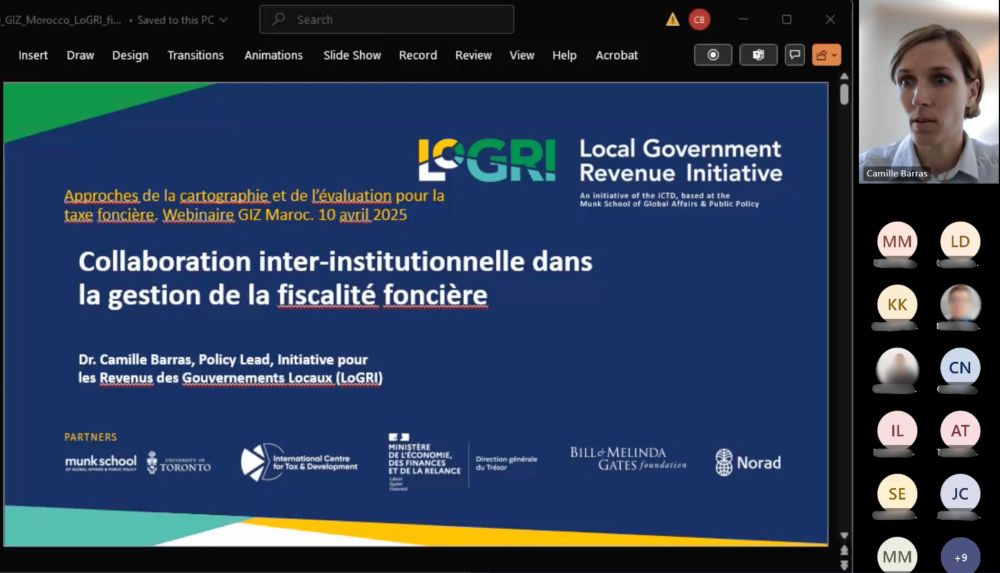1000x573 pixels.
Task: Select the blurred photo avatar beside KK
Action: coord(960,304)
